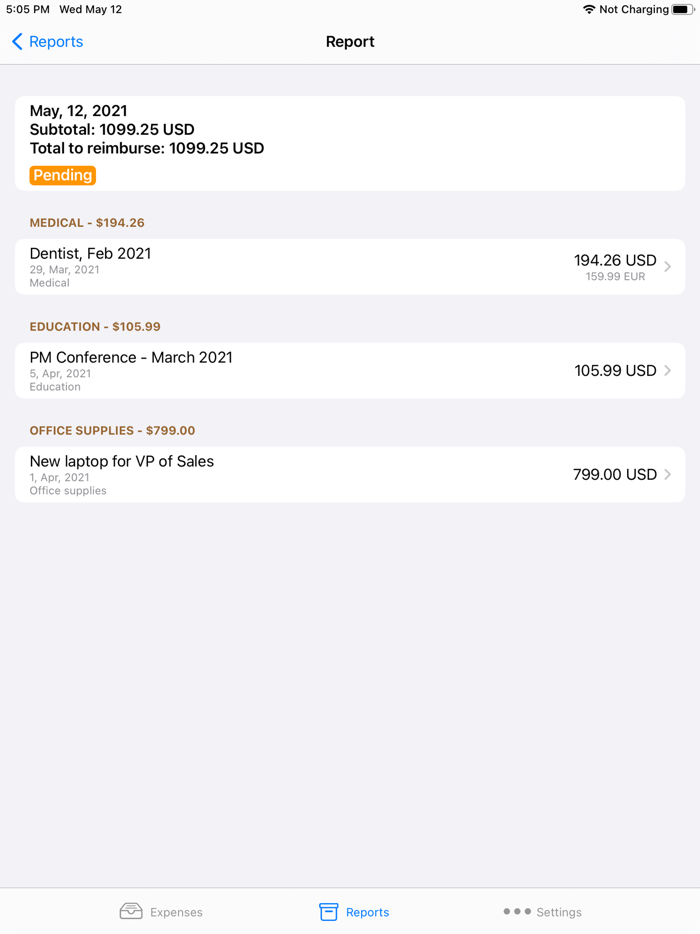Select the Expenses envelope icon
Viewport: 700px width, 934px height.
(x=130, y=911)
